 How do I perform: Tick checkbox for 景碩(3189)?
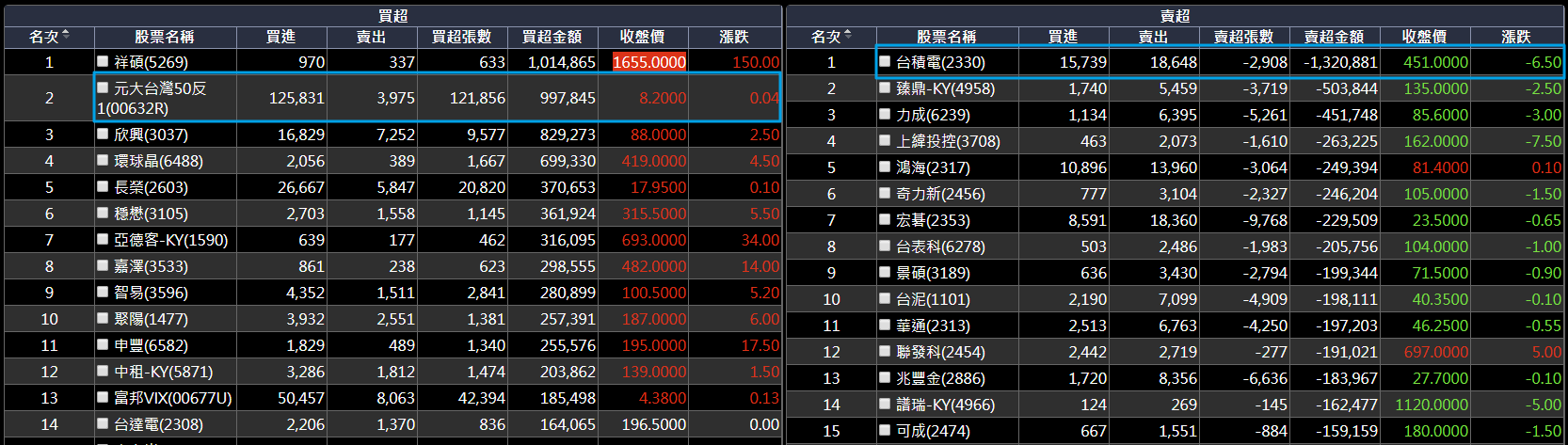coord(885,272)
